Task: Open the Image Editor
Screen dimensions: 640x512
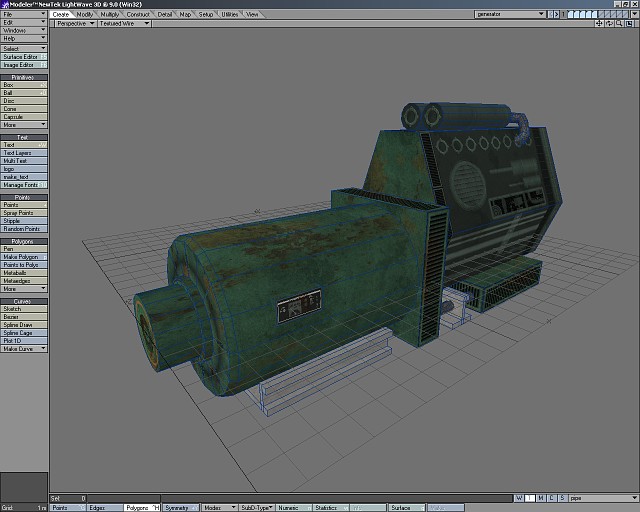Action: tap(24, 65)
